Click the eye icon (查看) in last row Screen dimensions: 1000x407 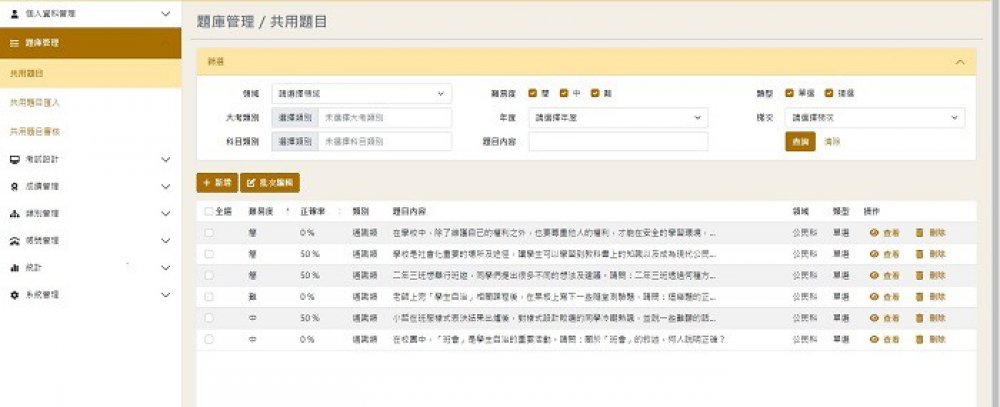[x=873, y=339]
